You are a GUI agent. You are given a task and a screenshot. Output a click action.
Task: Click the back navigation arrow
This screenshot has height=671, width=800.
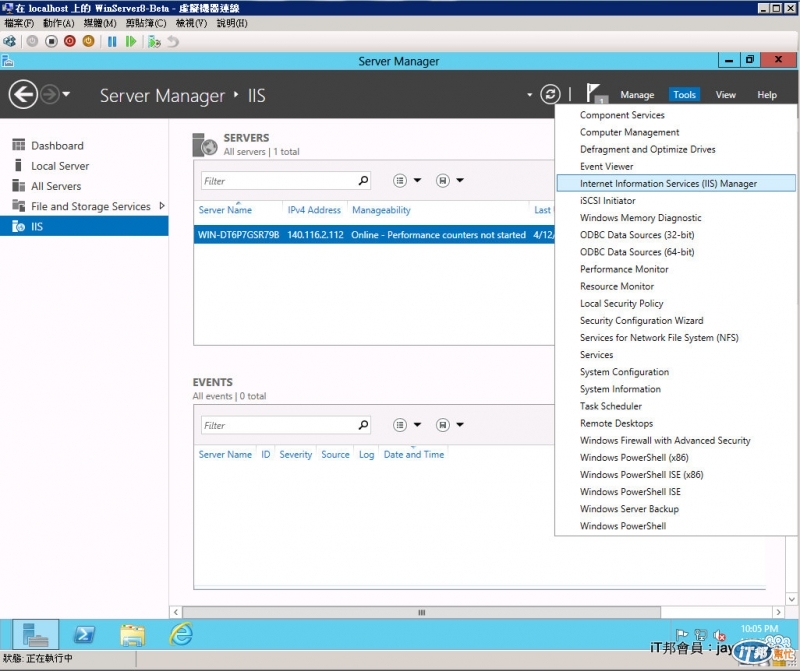point(23,94)
